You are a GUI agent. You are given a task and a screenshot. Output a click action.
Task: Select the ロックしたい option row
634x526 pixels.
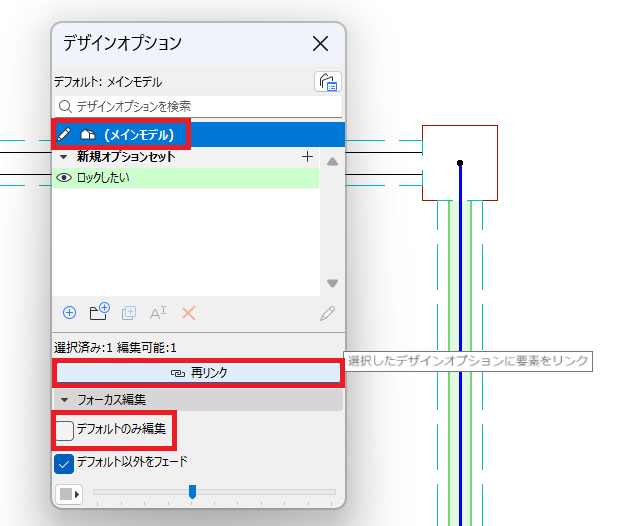tap(186, 178)
